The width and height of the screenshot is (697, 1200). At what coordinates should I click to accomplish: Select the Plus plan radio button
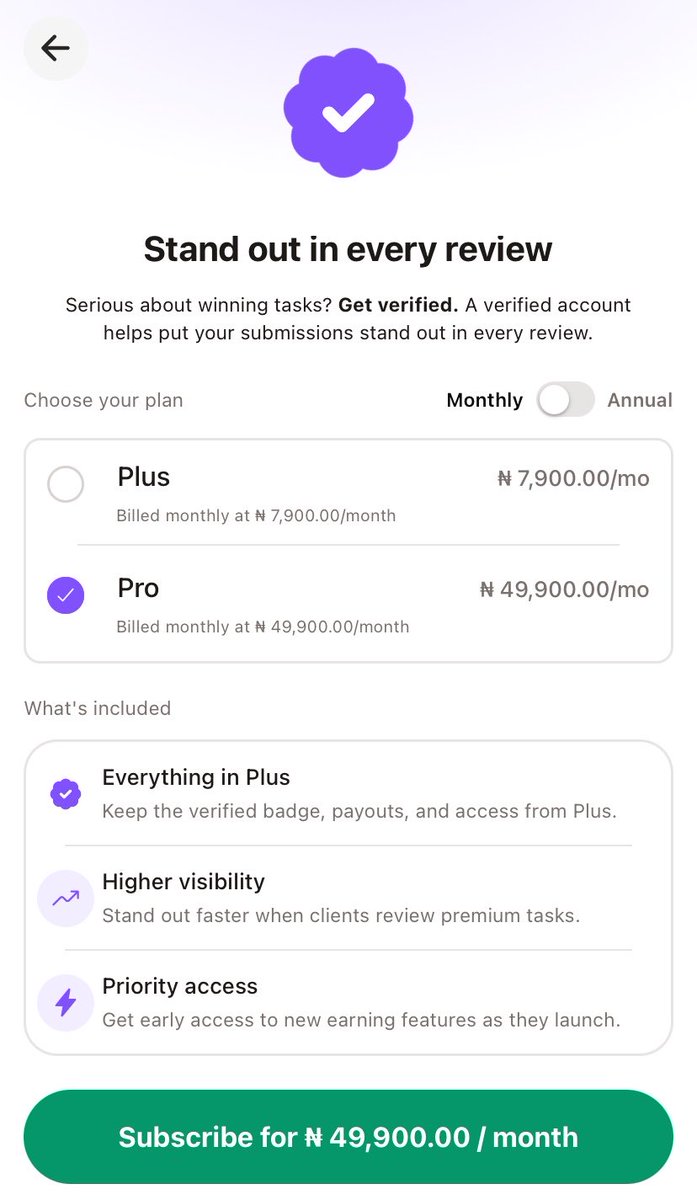[x=66, y=485]
